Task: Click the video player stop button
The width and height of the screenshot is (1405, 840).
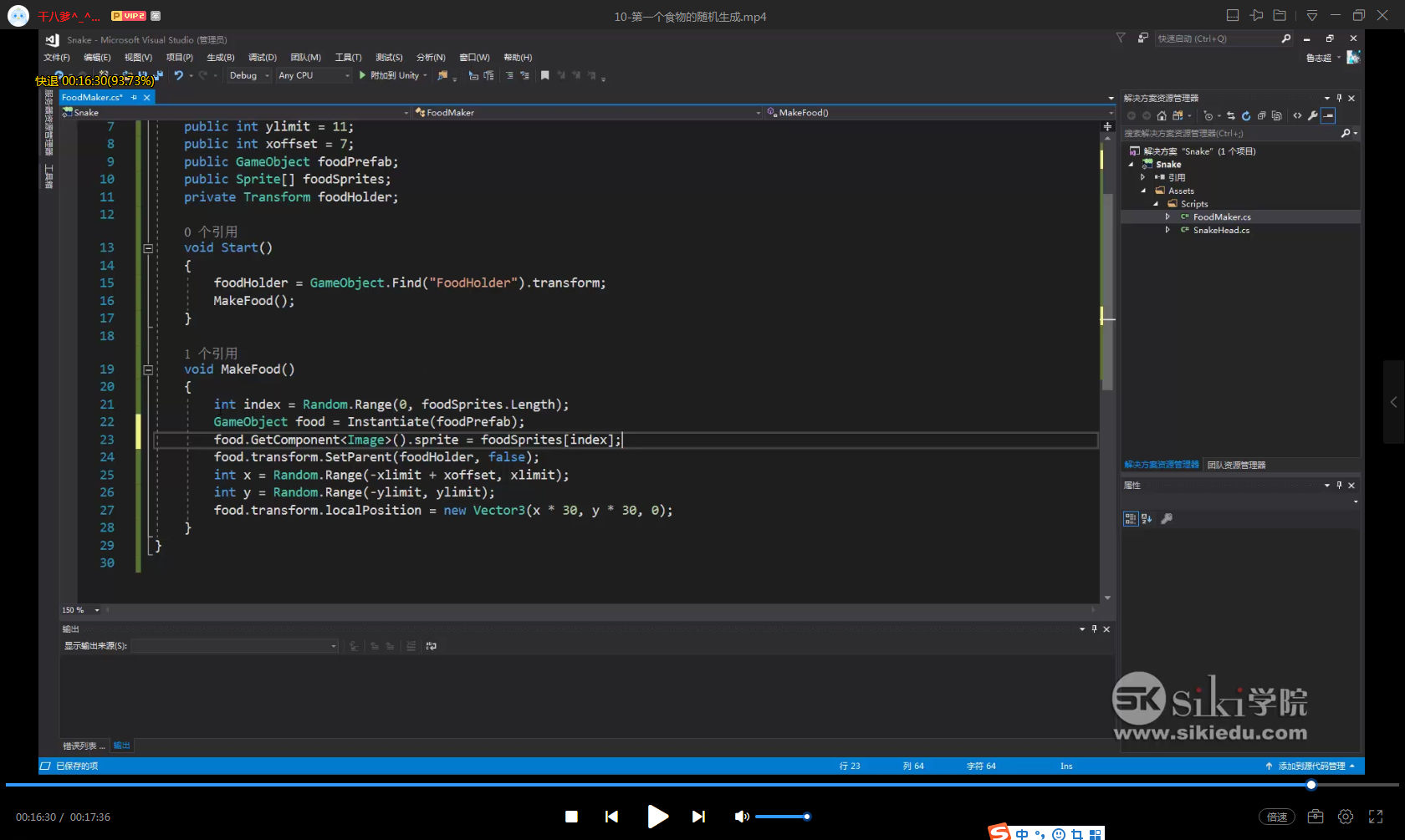Action: 571,817
